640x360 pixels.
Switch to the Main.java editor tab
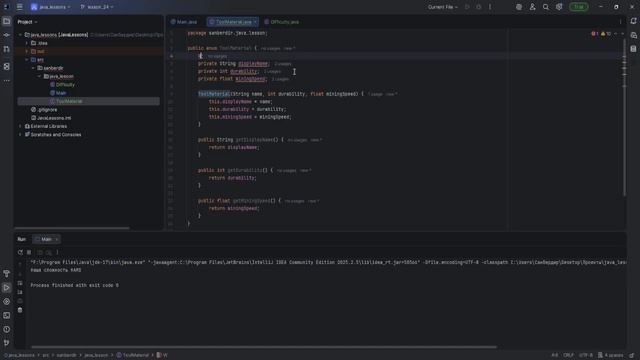point(184,22)
